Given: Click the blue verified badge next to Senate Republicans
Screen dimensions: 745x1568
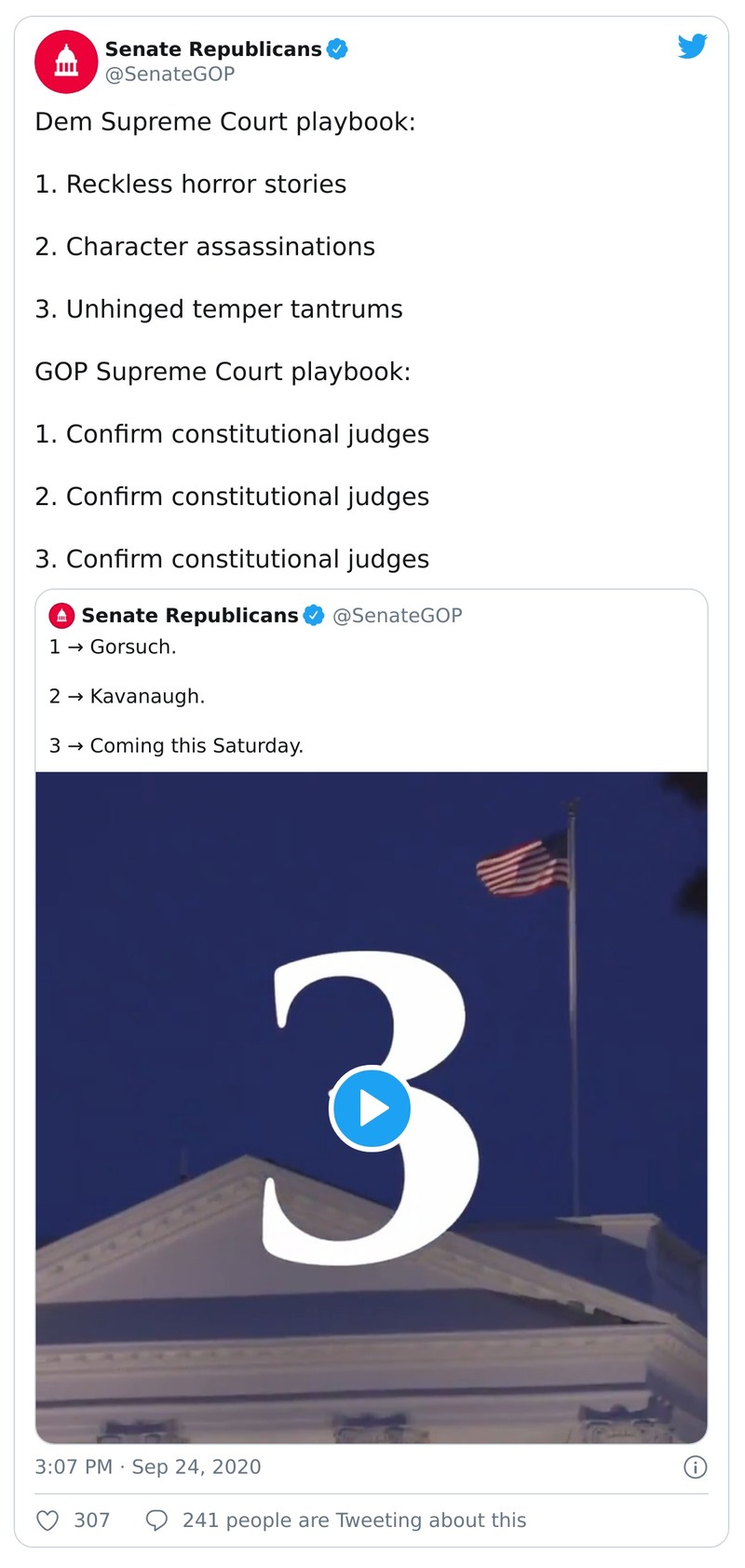Looking at the screenshot, I should 335,49.
